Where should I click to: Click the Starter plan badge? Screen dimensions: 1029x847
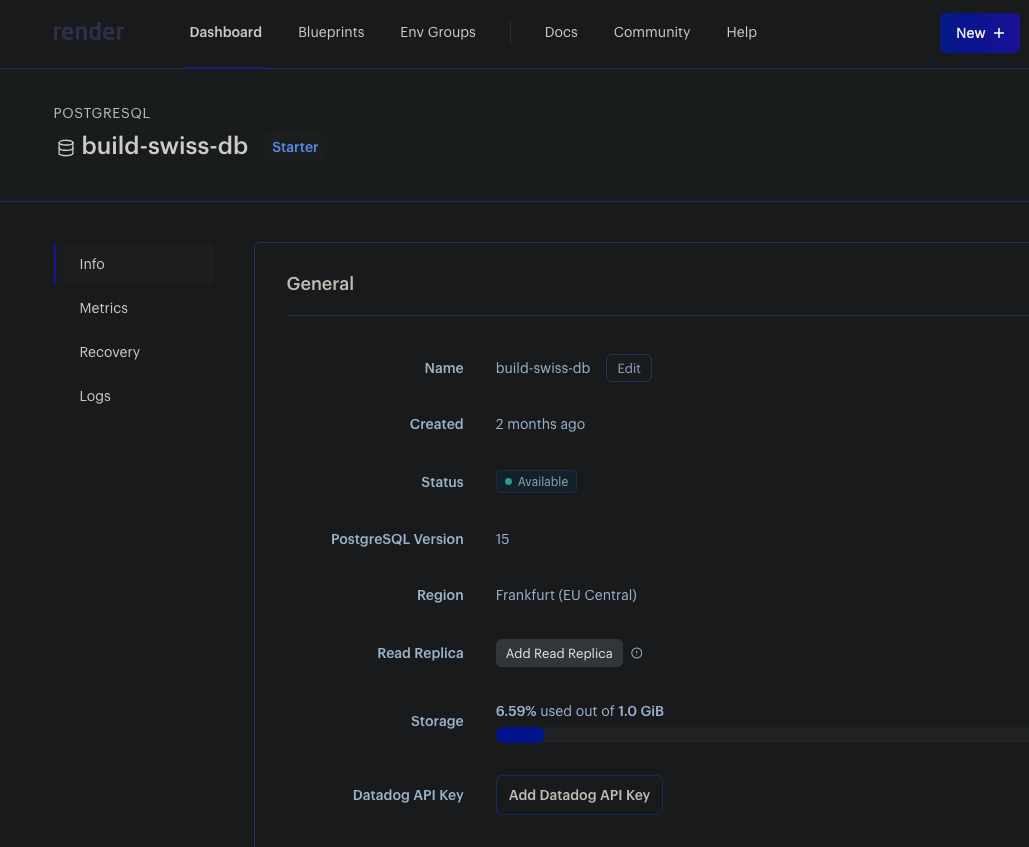click(295, 147)
